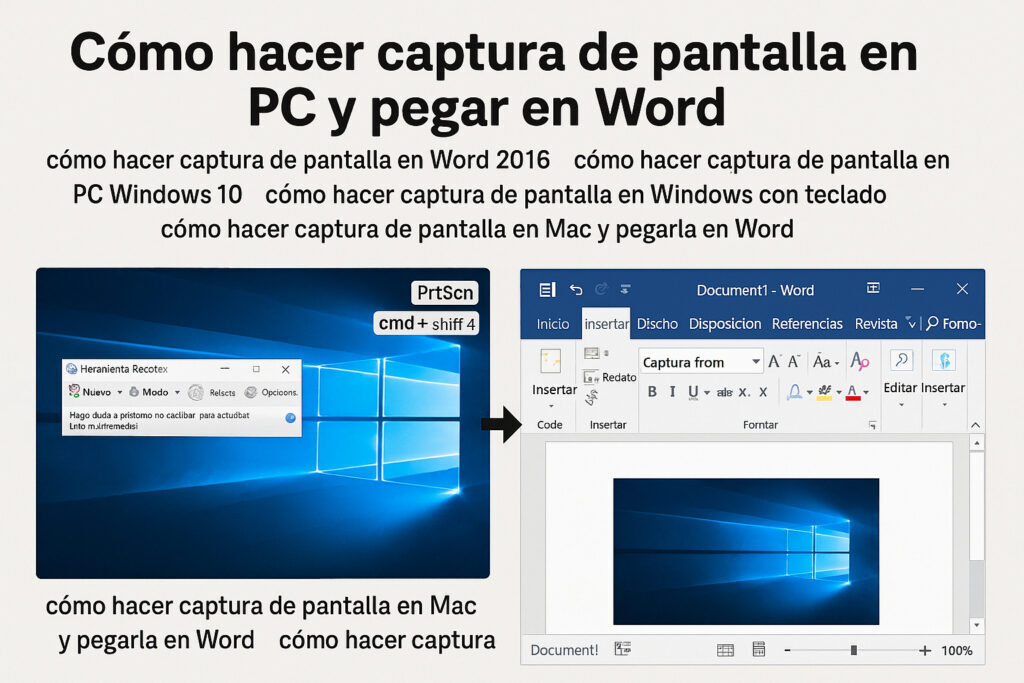Open the Captura from font name dropdown
The width and height of the screenshot is (1024, 683).
[x=756, y=361]
